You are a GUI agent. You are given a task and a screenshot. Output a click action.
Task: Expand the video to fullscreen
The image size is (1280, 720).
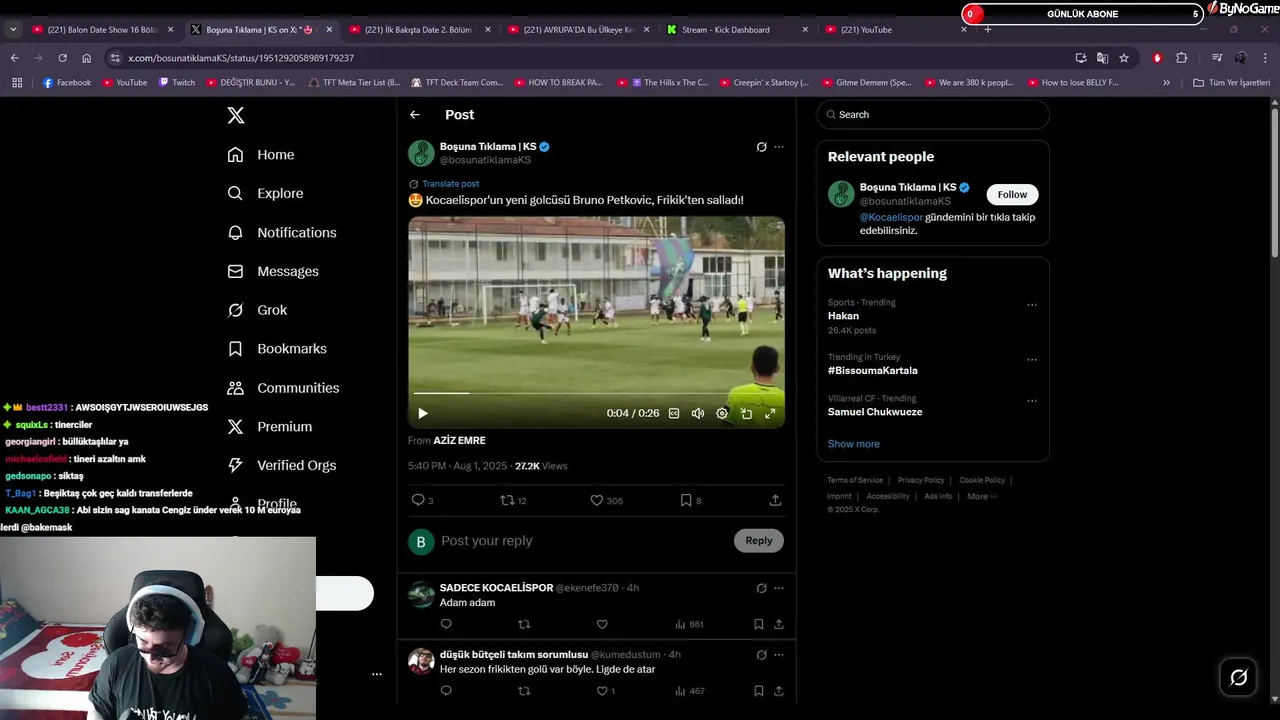770,413
